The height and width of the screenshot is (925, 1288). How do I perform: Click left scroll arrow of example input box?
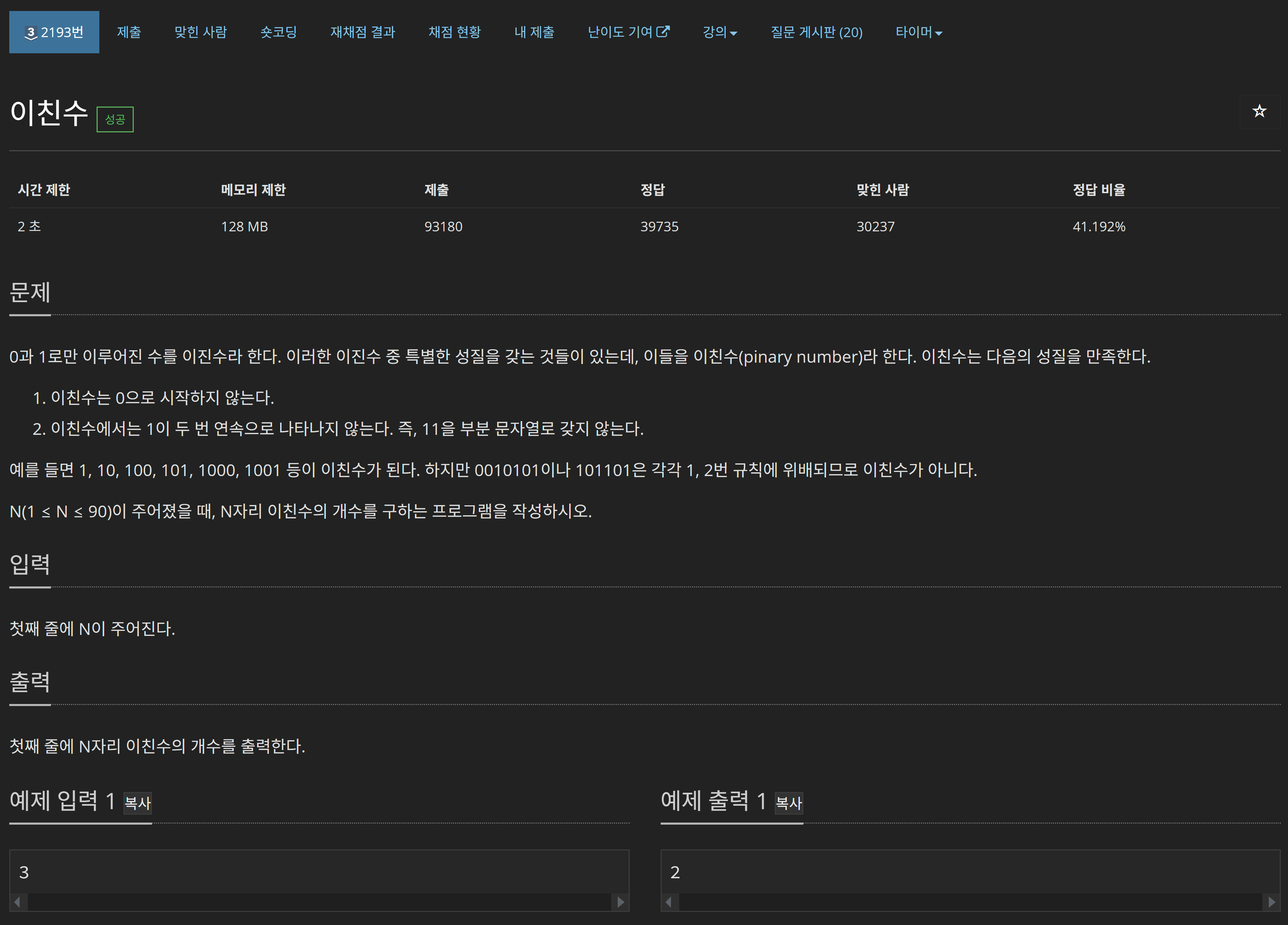(x=18, y=902)
